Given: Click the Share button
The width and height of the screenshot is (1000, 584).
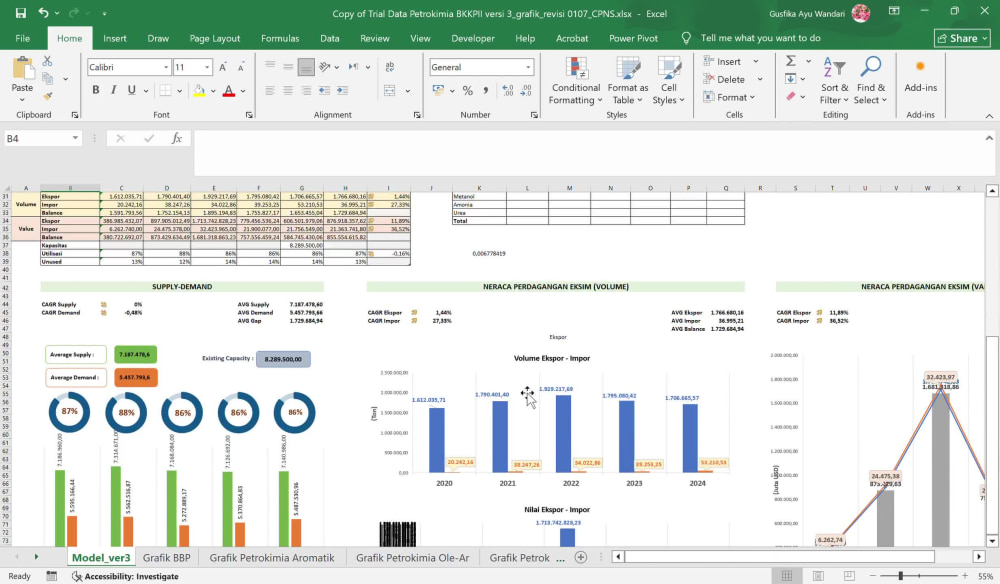Looking at the screenshot, I should [x=962, y=38].
